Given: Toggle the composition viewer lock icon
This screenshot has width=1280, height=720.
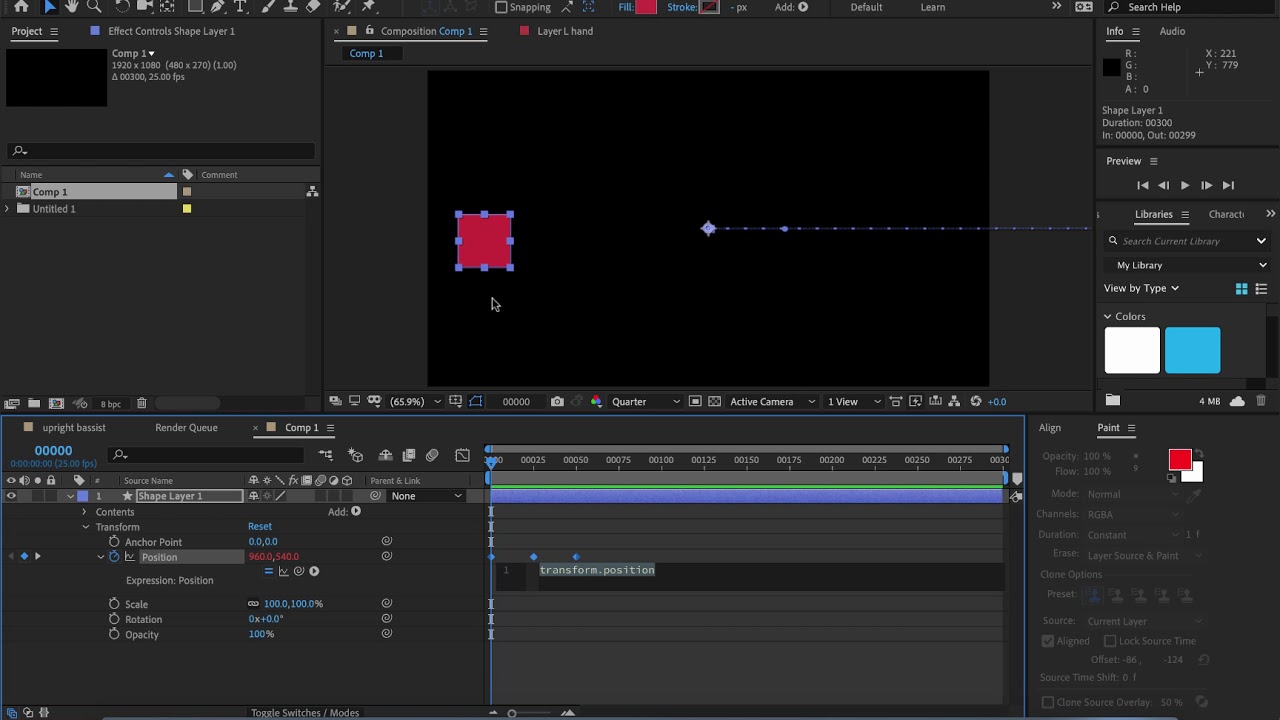Looking at the screenshot, I should click(370, 31).
